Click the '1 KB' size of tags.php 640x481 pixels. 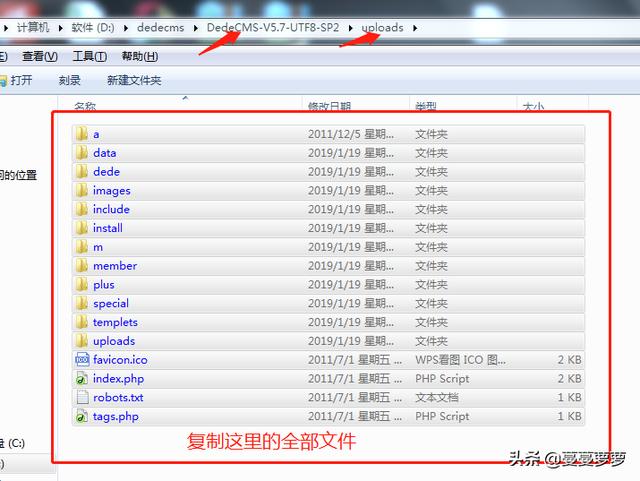click(x=569, y=416)
